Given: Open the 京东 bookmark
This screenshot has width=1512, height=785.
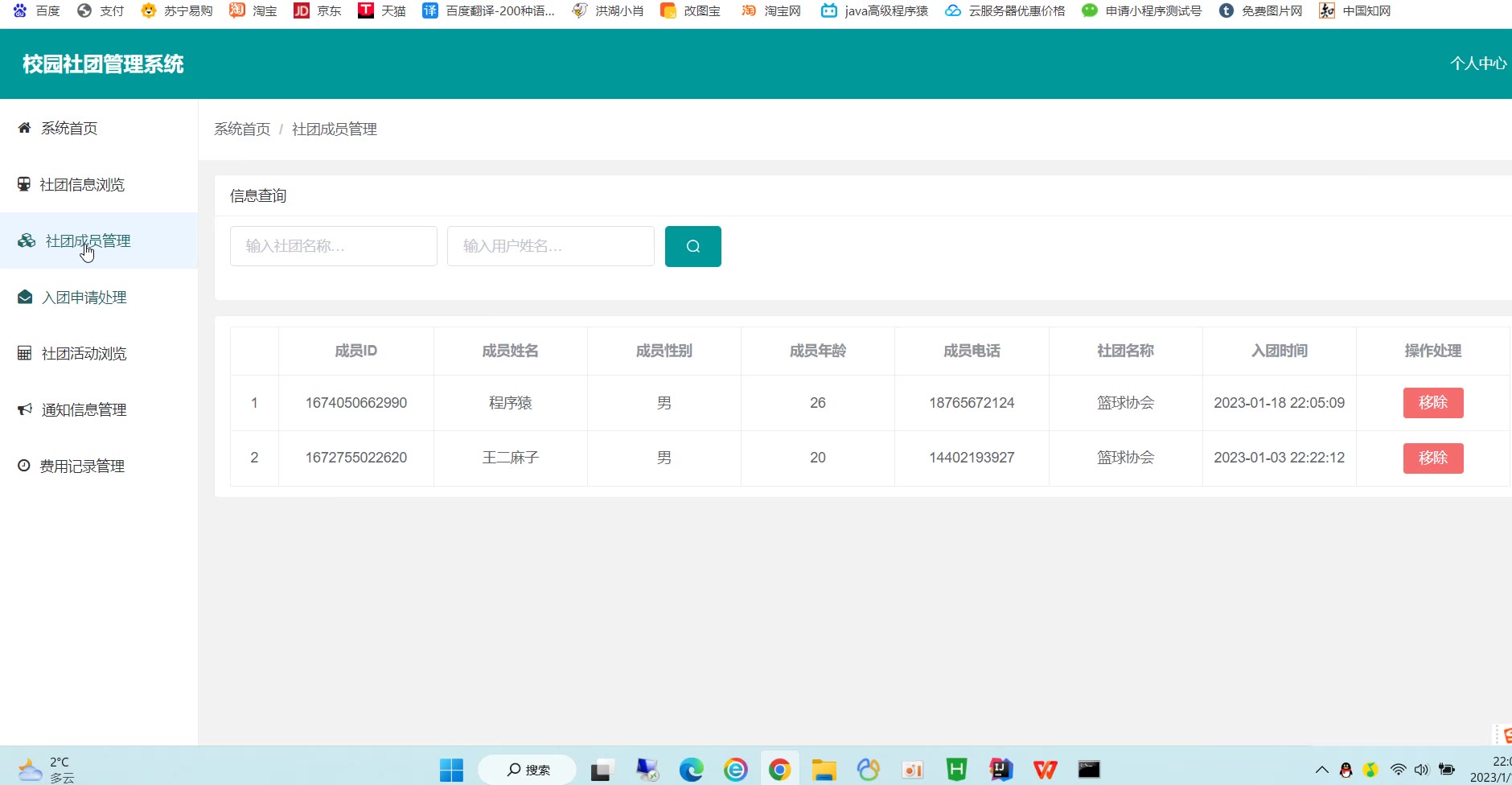Looking at the screenshot, I should coord(318,10).
